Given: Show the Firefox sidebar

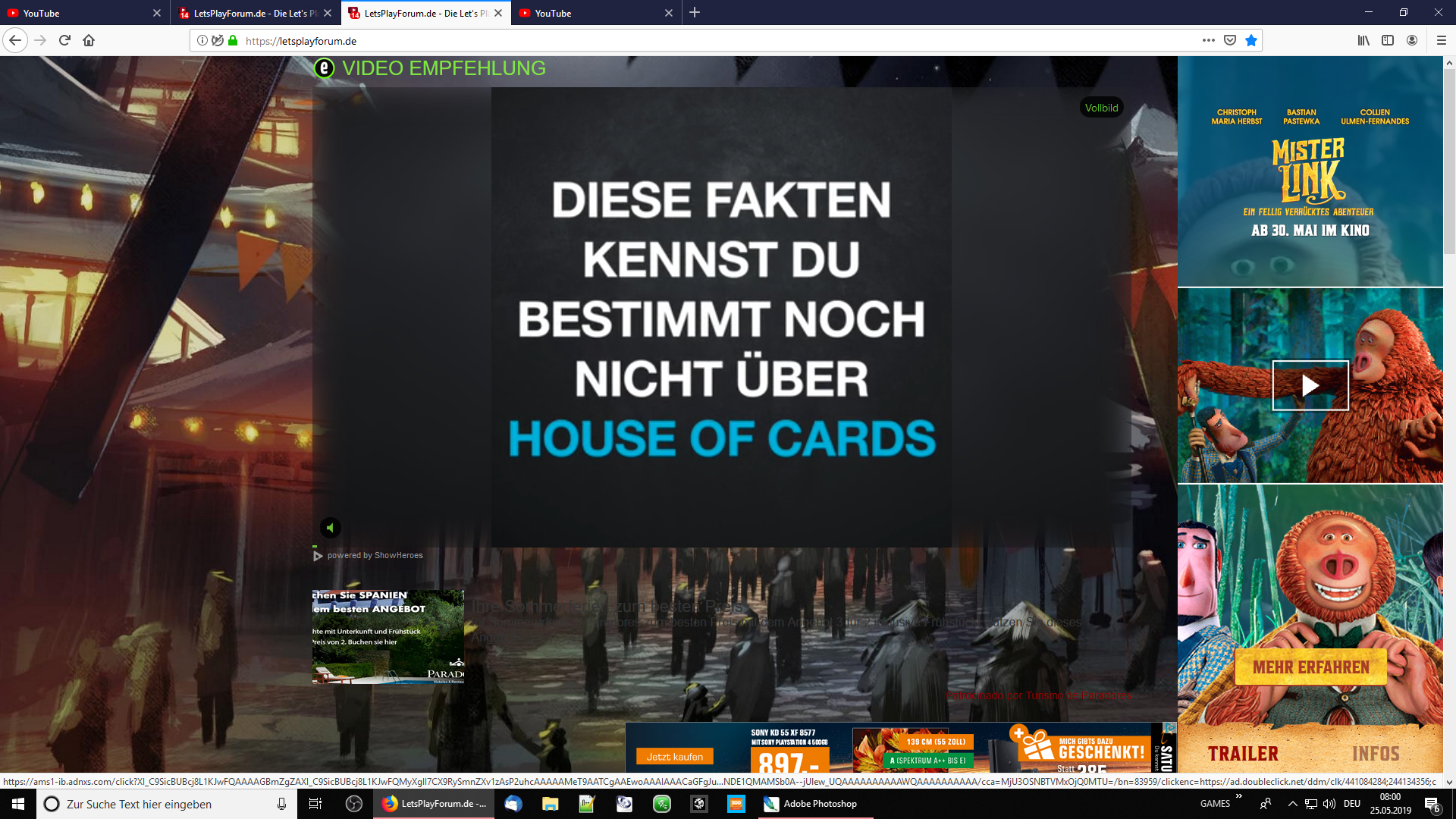Looking at the screenshot, I should (x=1388, y=40).
